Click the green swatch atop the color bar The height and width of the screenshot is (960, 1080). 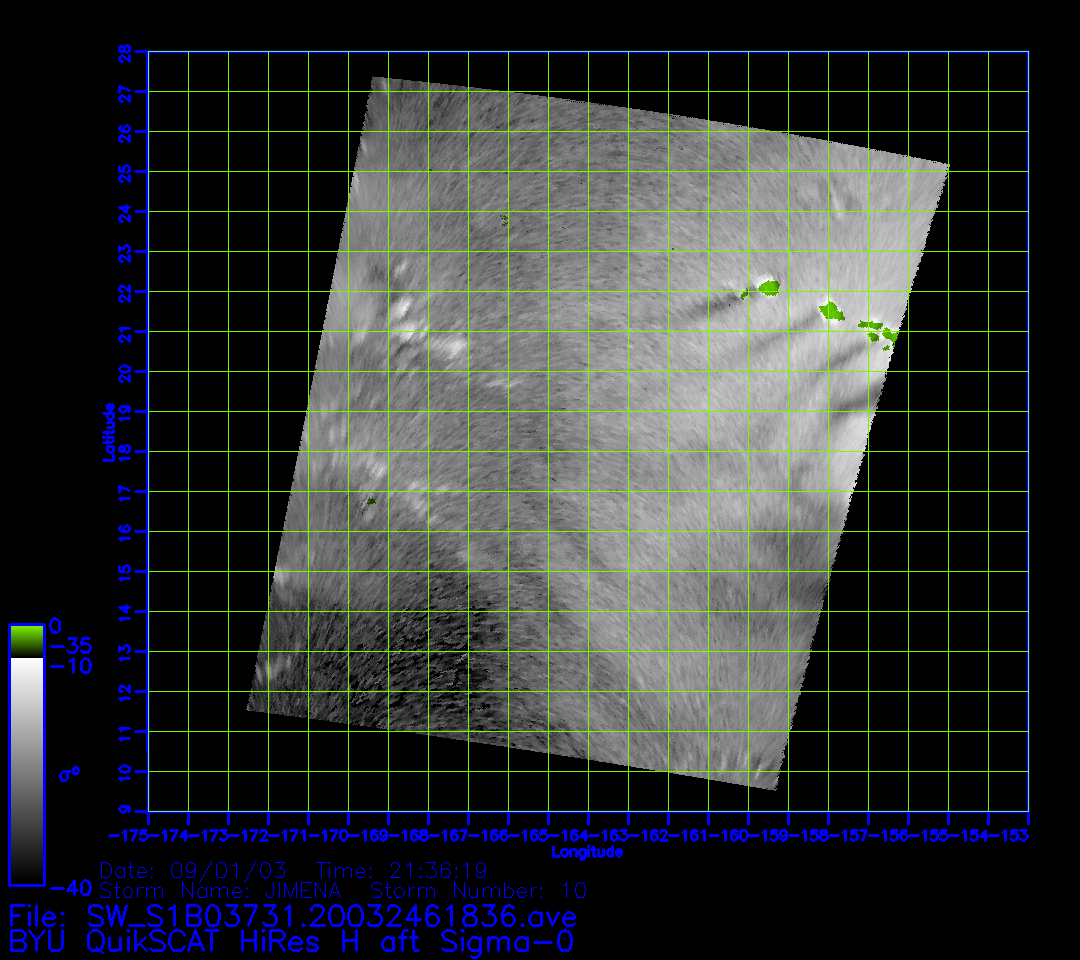click(26, 640)
